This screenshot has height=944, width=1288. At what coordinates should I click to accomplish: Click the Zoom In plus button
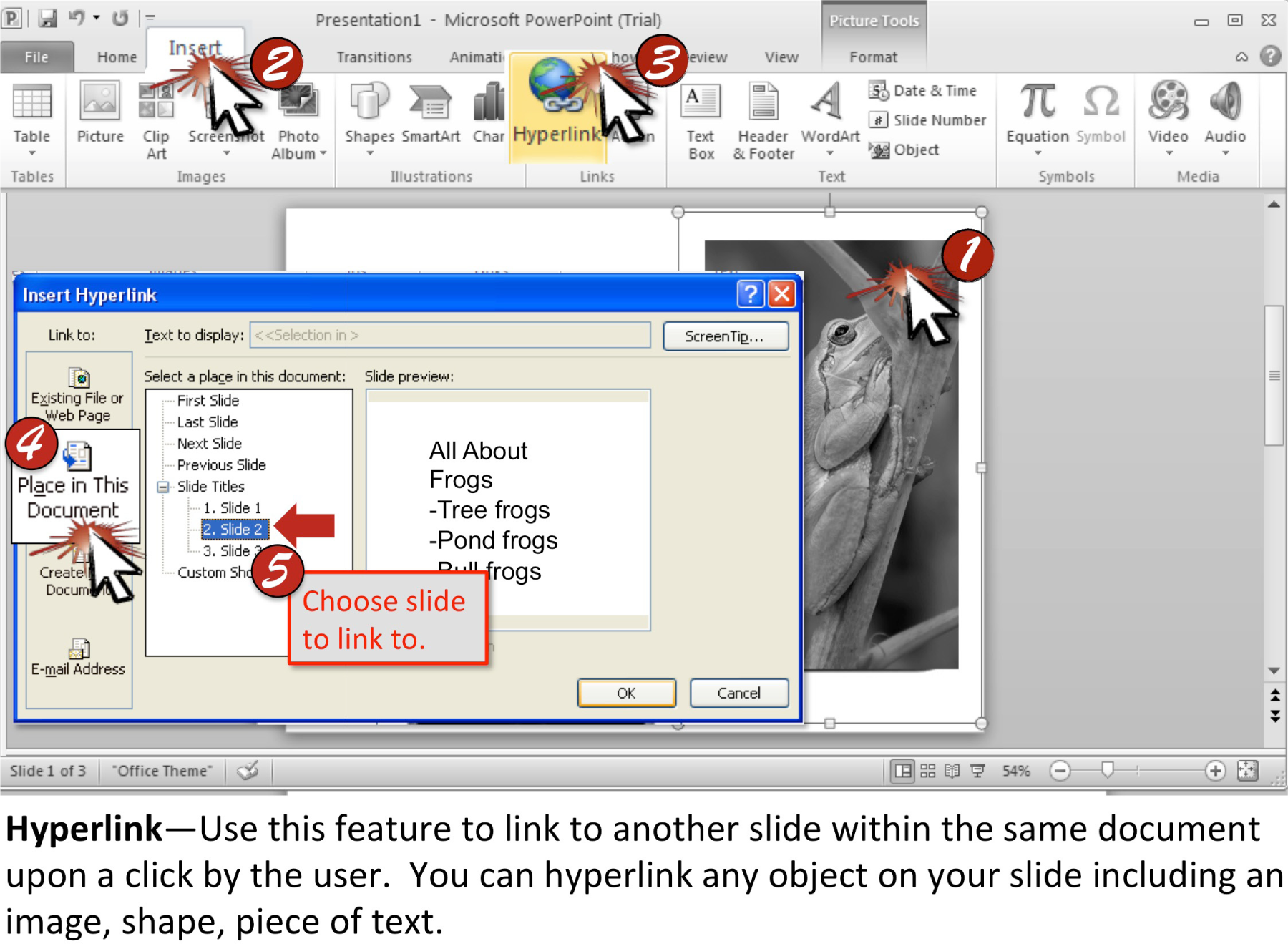[x=1215, y=771]
